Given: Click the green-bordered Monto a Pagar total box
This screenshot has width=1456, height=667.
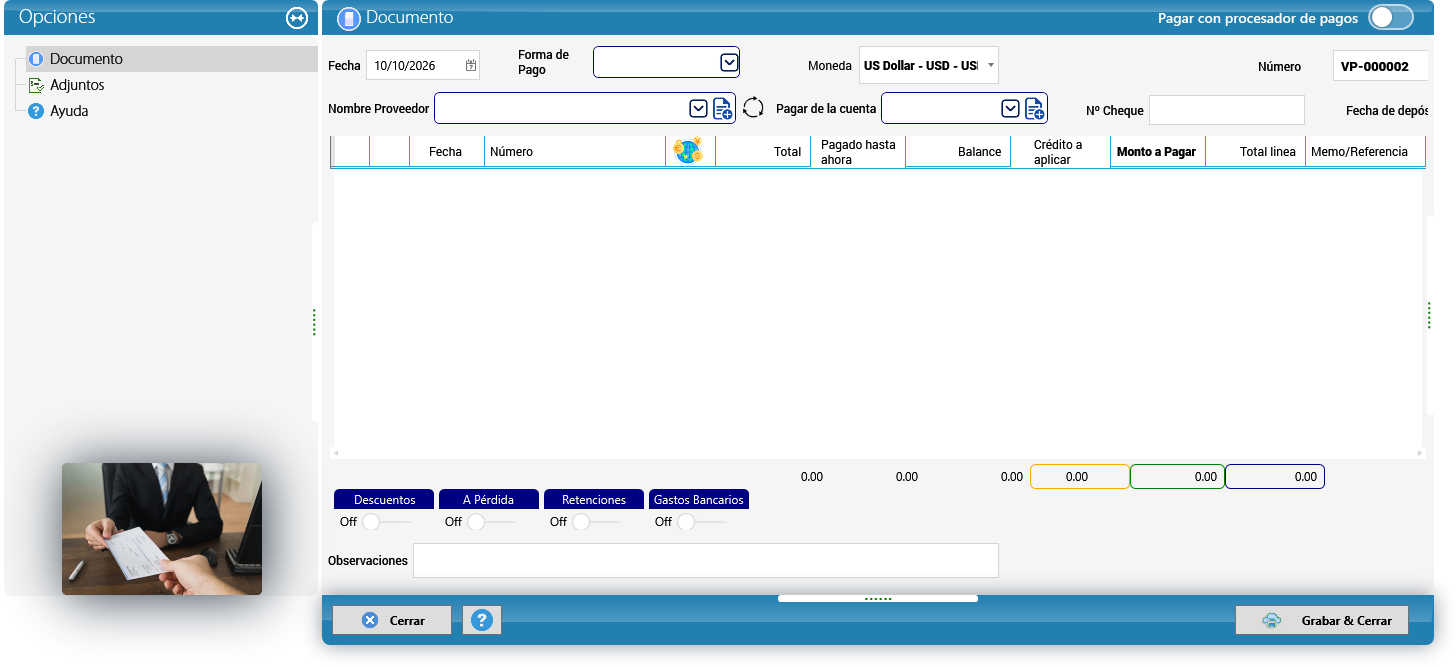Looking at the screenshot, I should [1177, 477].
